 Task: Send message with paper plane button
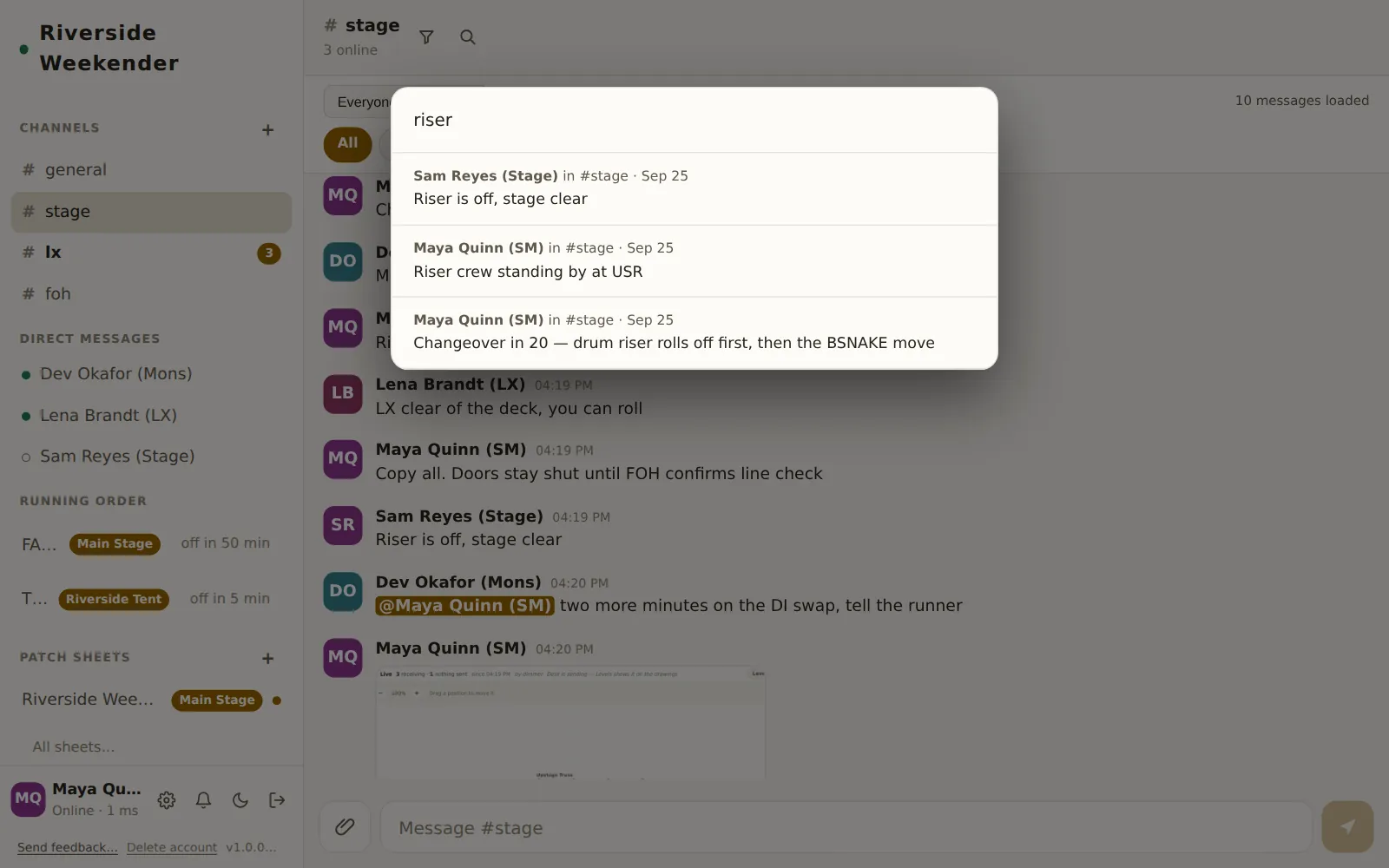coord(1347,826)
